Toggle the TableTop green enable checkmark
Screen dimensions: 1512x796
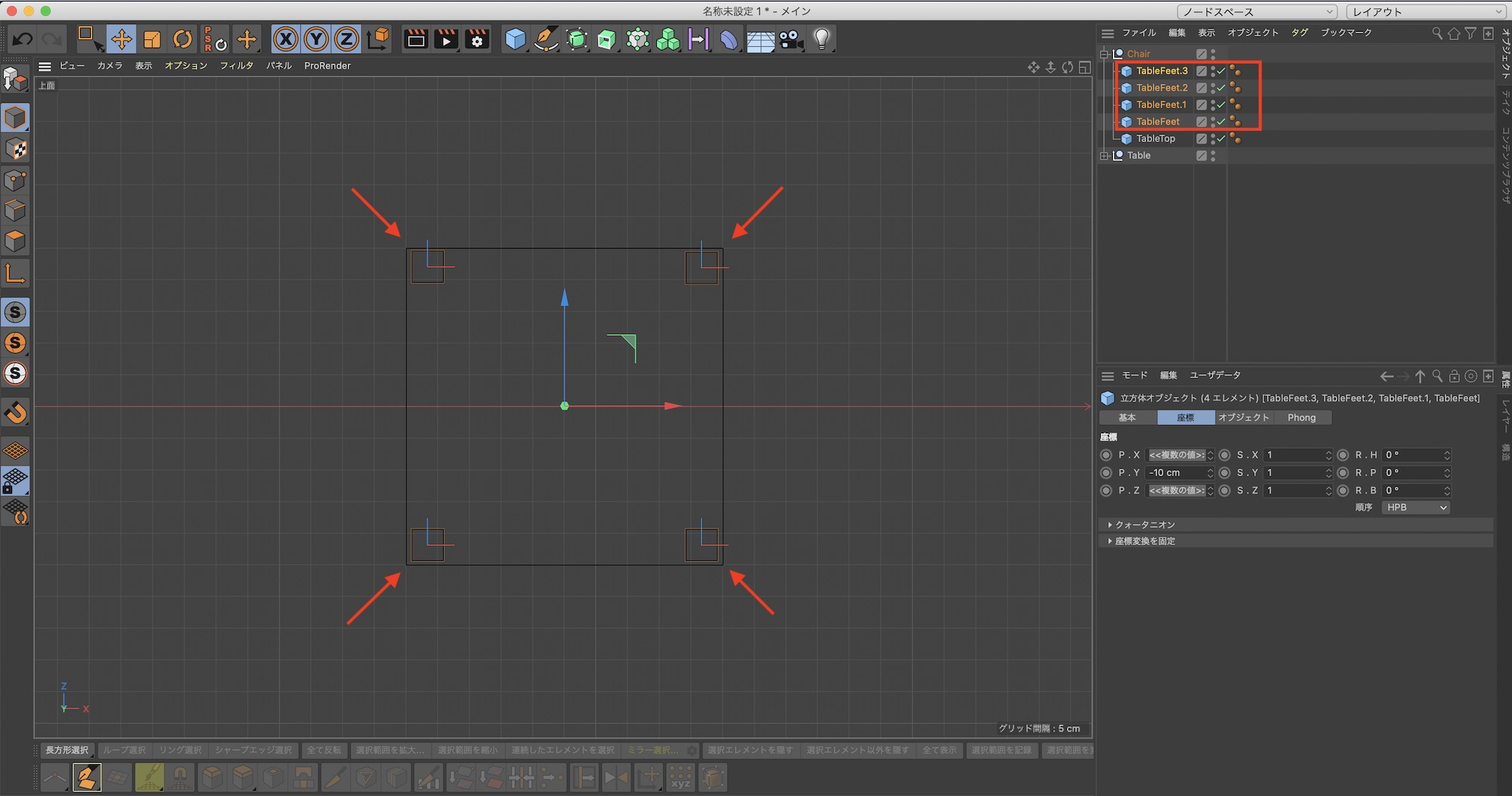coord(1221,138)
